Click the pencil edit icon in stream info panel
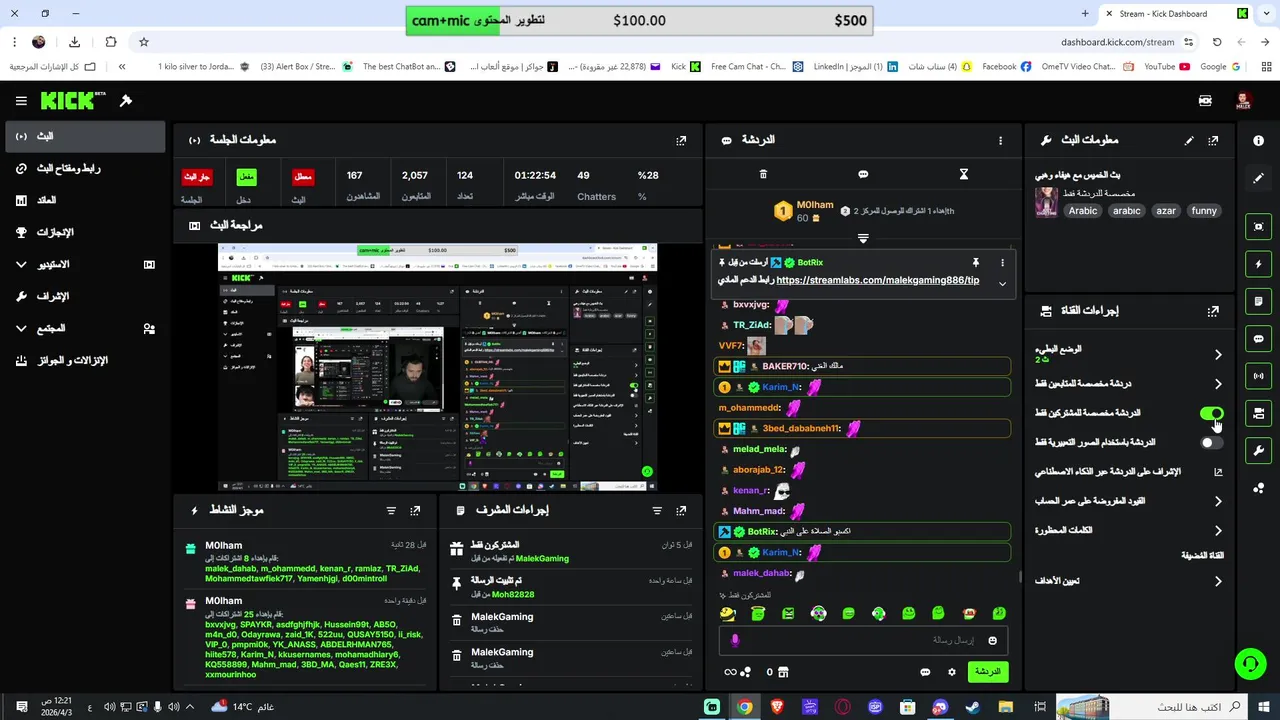The image size is (1280, 720). 1189,141
